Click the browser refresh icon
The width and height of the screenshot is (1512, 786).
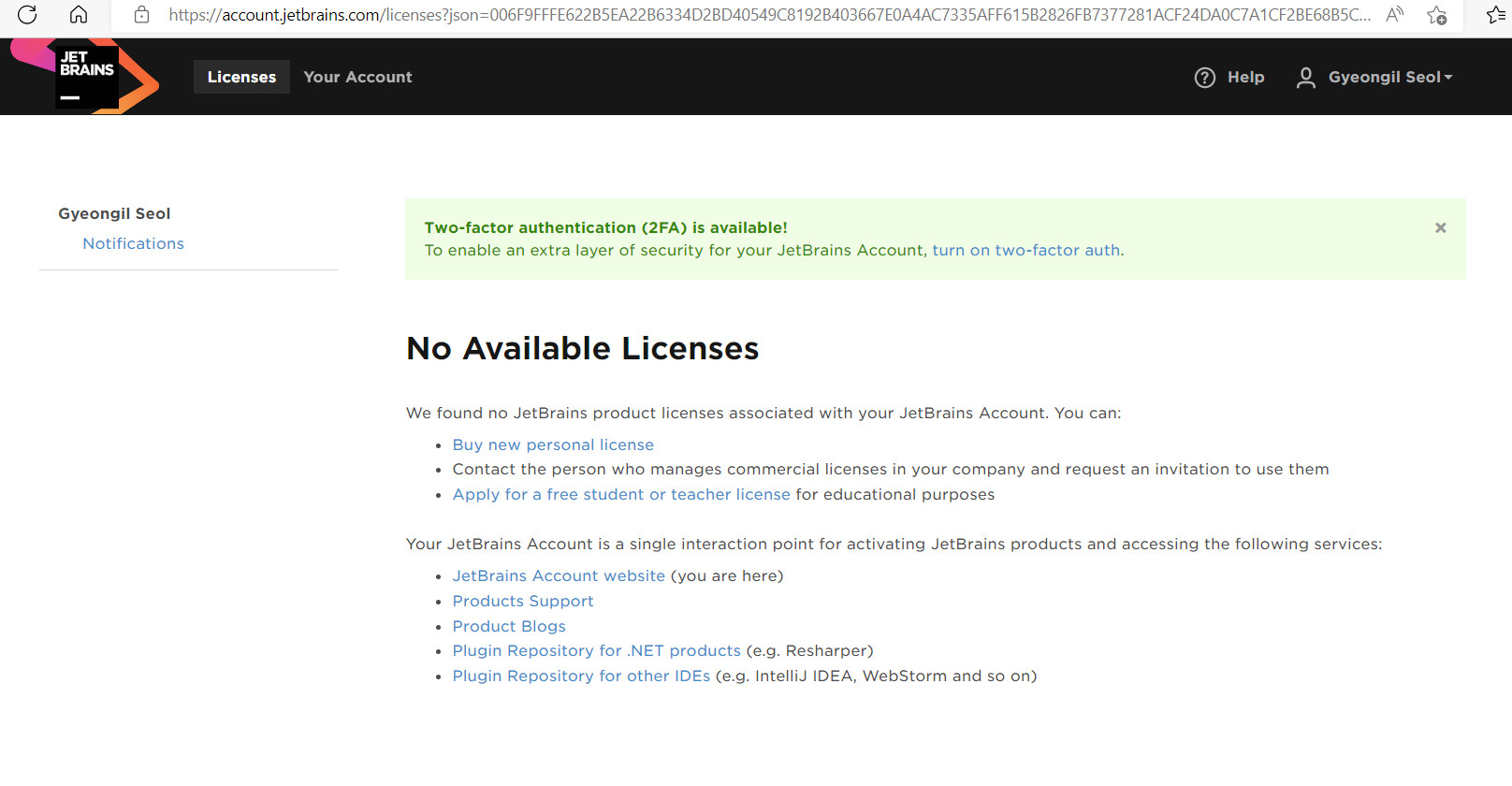coord(27,14)
